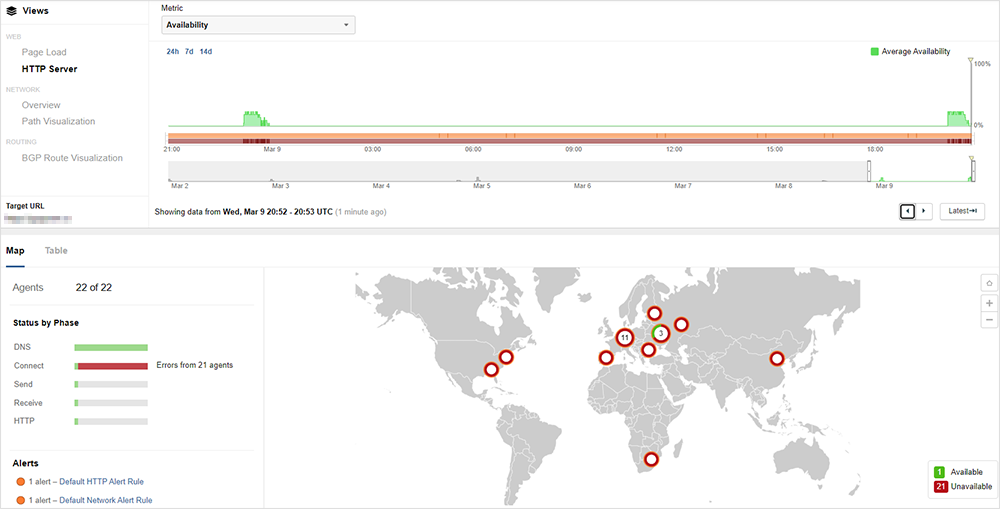This screenshot has height=509, width=1000.
Task: Zoom out of the map with minus
Action: click(989, 320)
